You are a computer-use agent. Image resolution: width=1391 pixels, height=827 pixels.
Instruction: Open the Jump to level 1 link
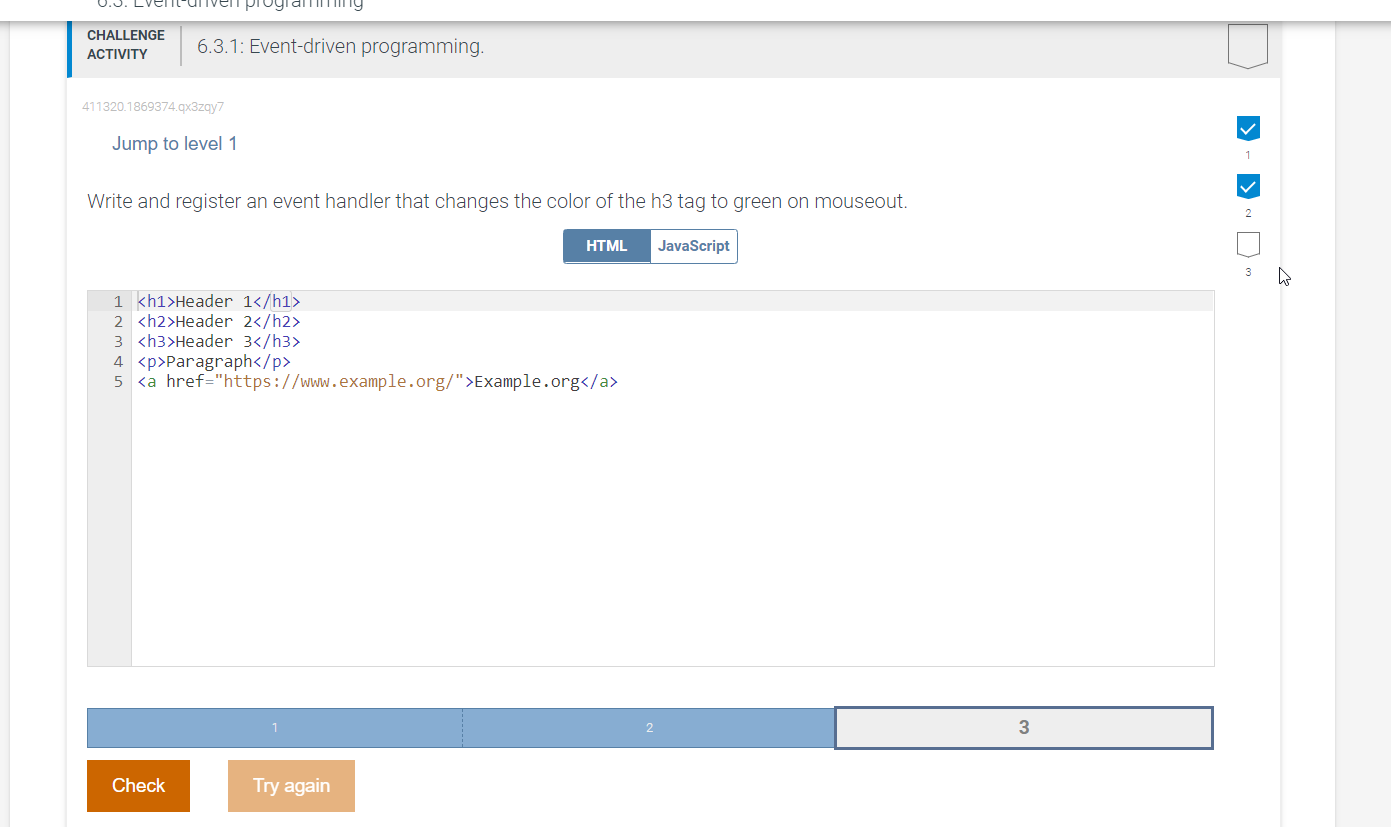pyautogui.click(x=175, y=144)
